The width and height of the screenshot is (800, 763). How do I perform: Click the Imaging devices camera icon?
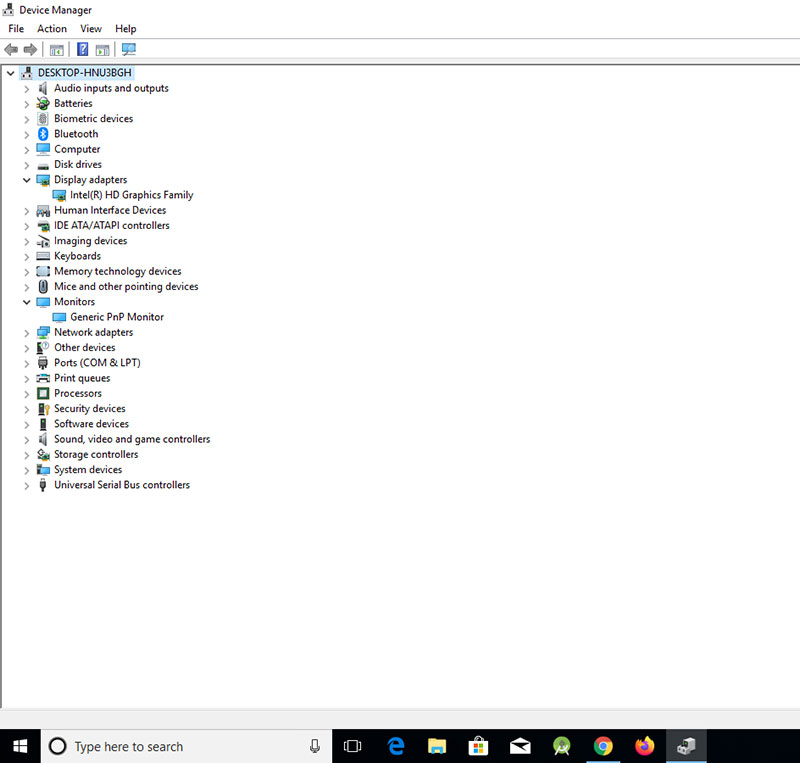click(x=43, y=241)
